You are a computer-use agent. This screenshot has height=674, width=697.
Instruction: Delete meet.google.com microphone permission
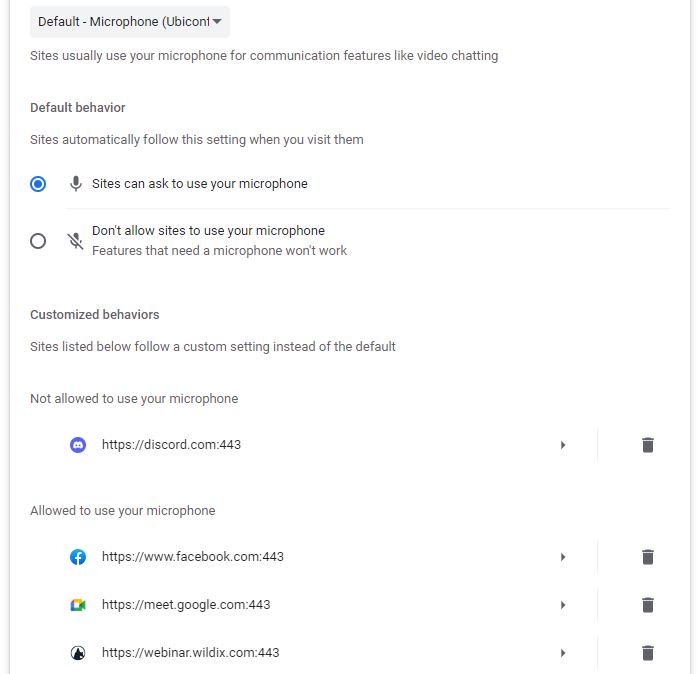648,605
